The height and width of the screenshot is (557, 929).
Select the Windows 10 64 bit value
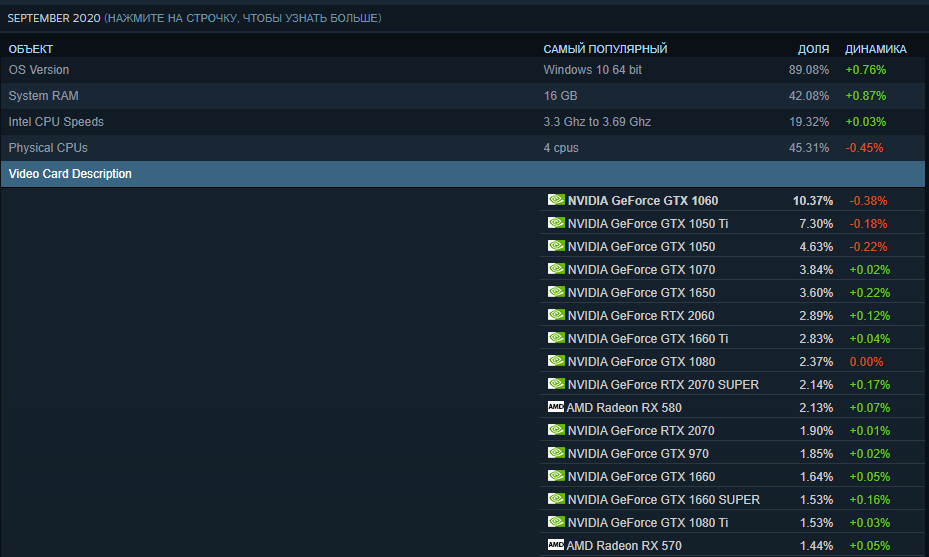click(592, 70)
